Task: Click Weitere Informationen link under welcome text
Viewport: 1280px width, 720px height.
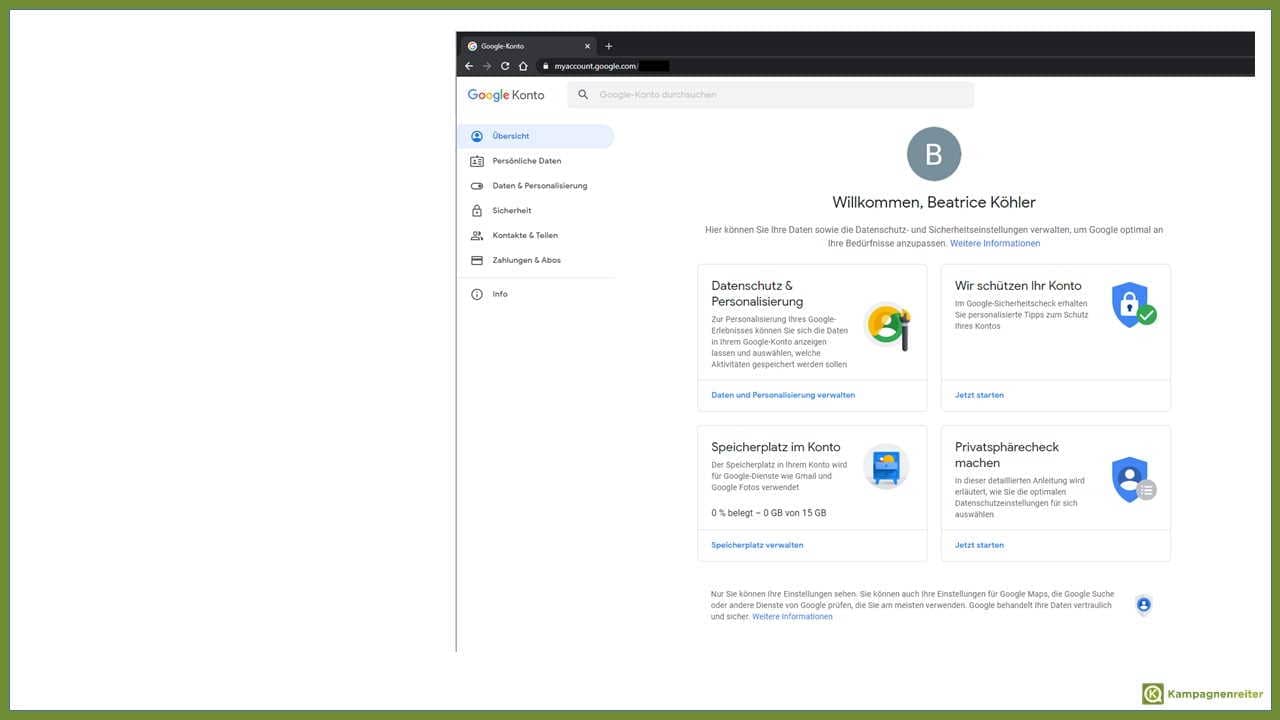Action: point(995,244)
